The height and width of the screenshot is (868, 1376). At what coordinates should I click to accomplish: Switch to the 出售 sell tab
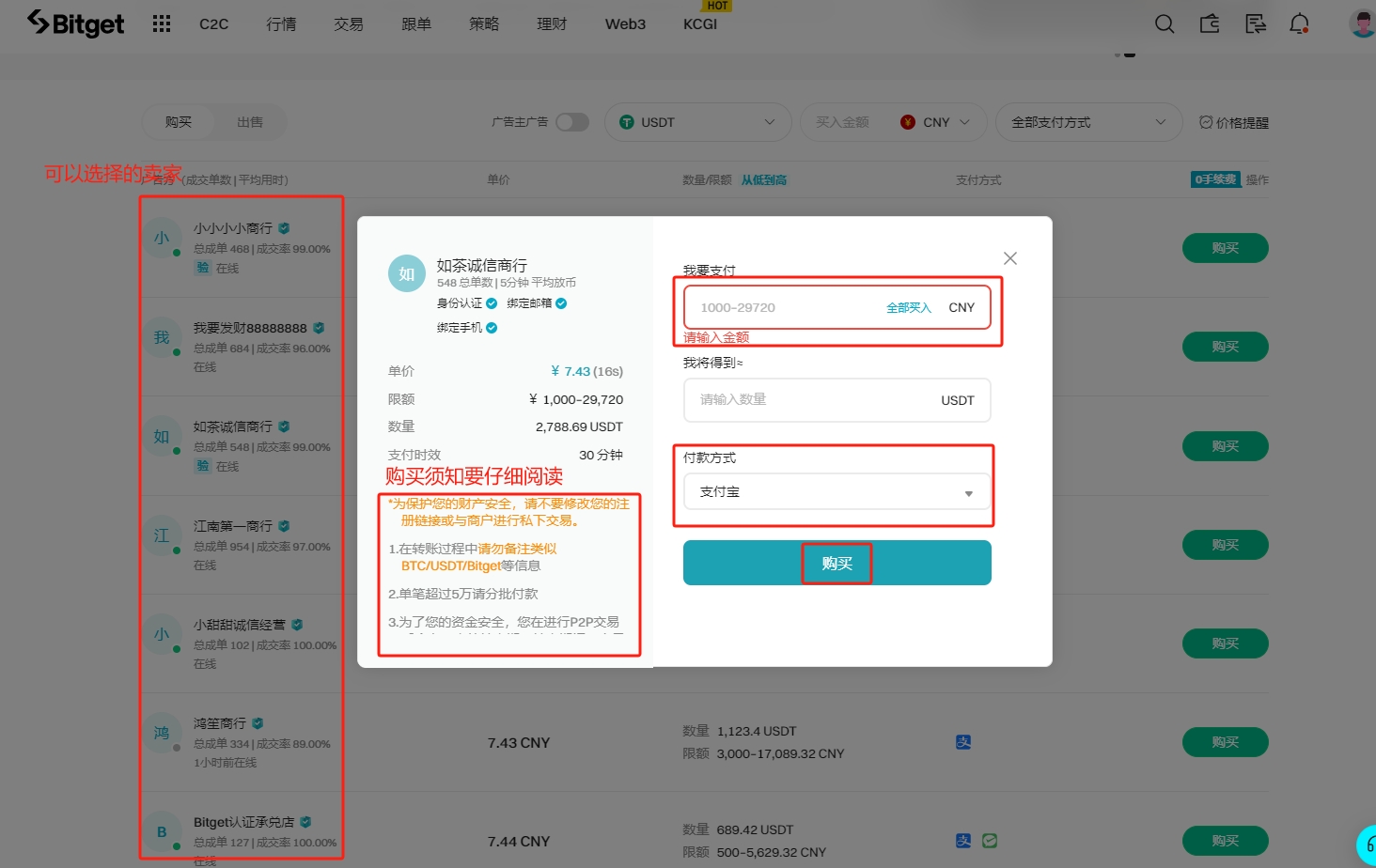[x=250, y=122]
